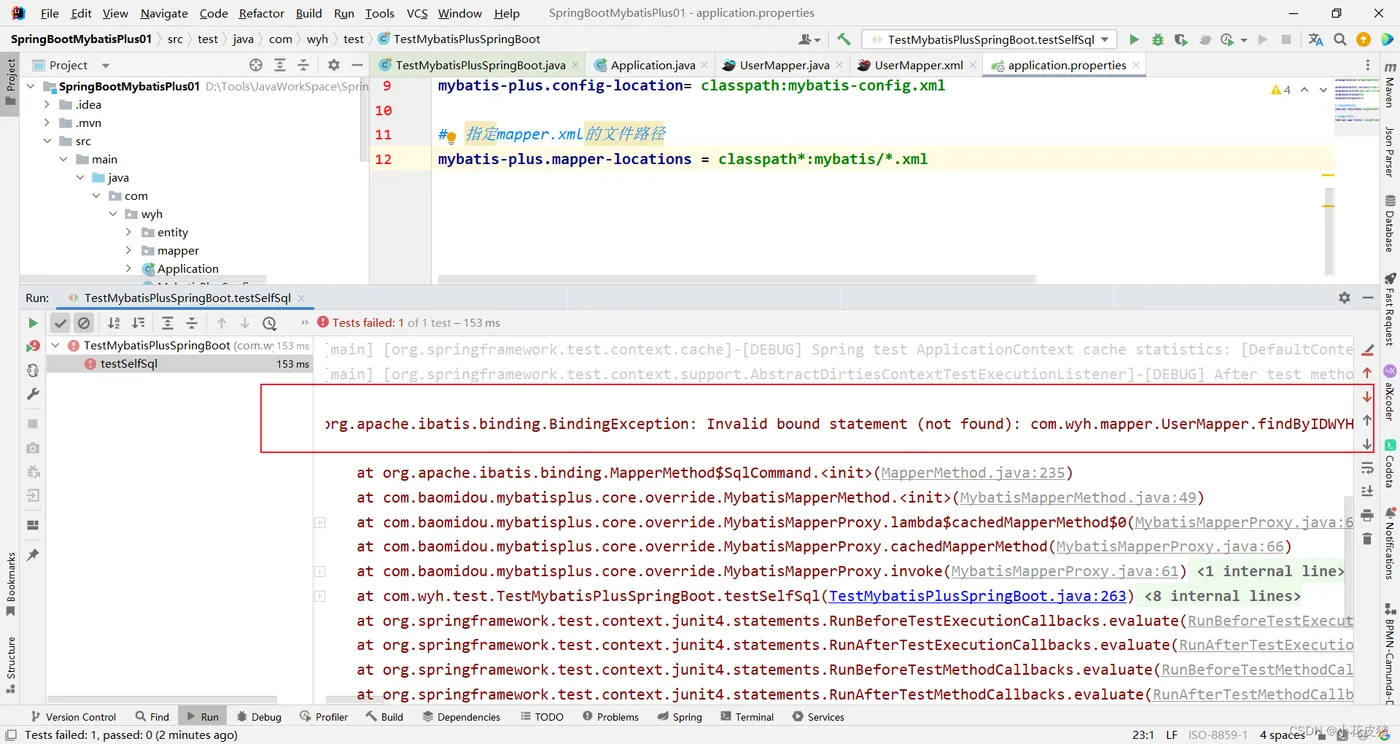Build project with hammer icon
This screenshot has width=1400, height=744.
click(844, 40)
